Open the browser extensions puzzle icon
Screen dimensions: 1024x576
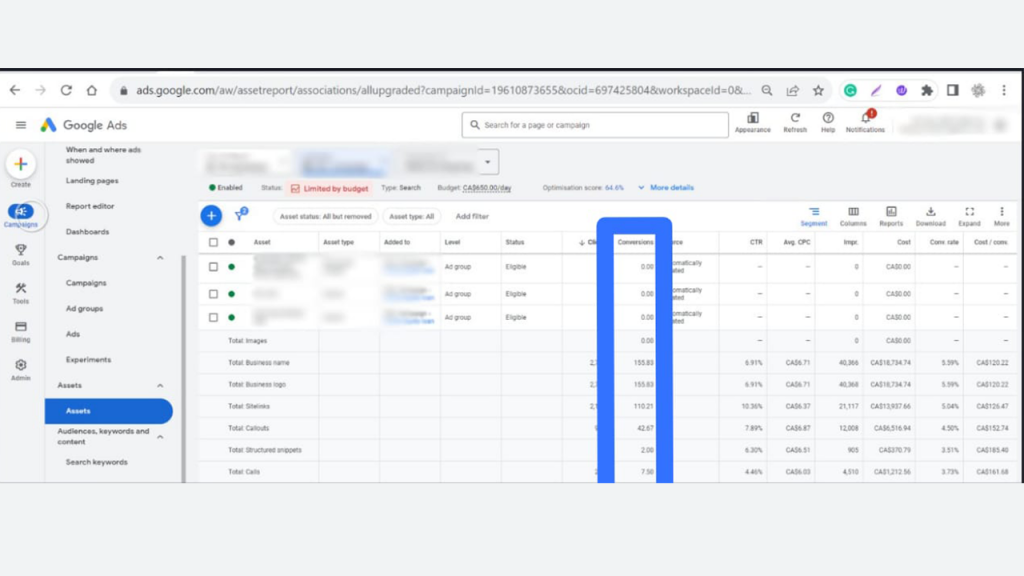point(927,90)
